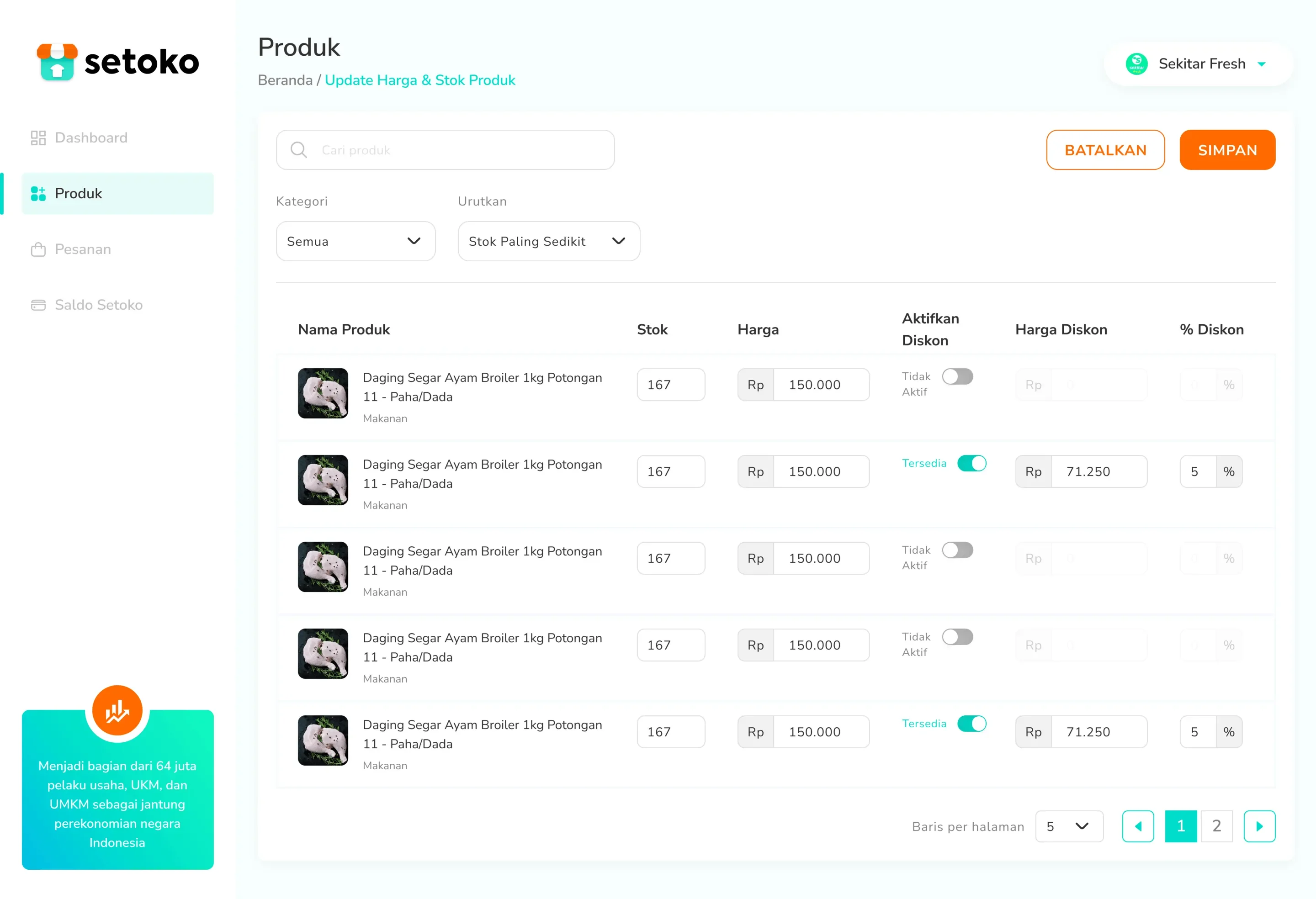Click the Pesanan shopping bag icon
Screen dimensions: 1316x899
click(x=38, y=249)
